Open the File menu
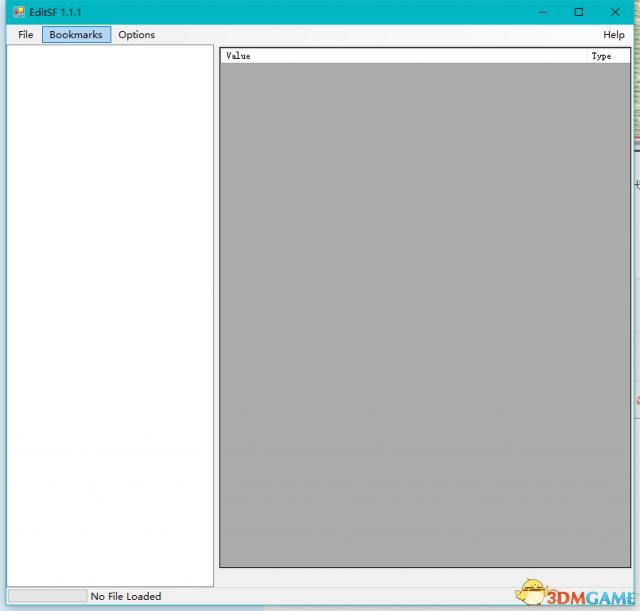640x611 pixels. pyautogui.click(x=26, y=34)
